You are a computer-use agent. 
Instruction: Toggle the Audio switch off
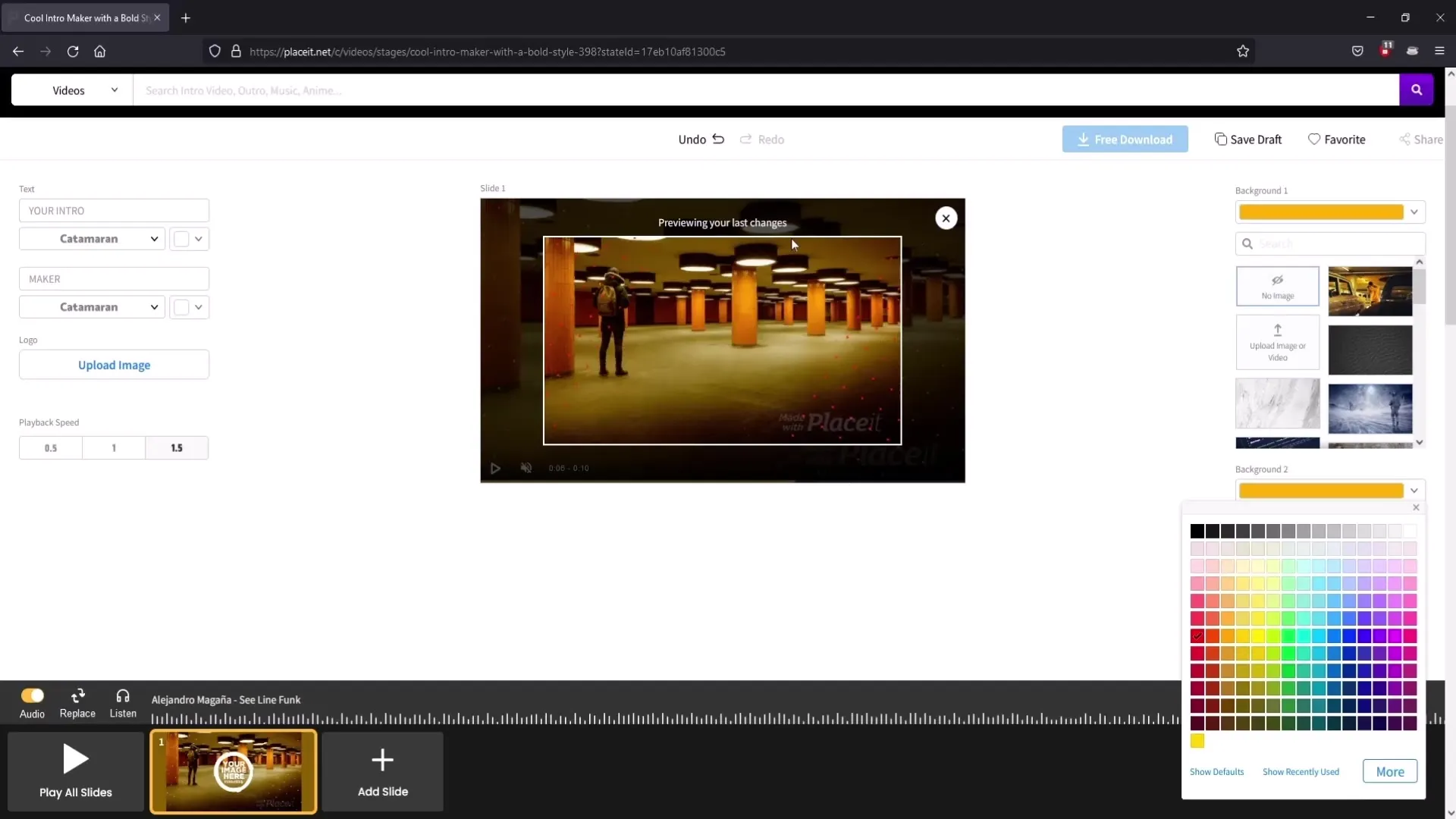click(x=33, y=695)
